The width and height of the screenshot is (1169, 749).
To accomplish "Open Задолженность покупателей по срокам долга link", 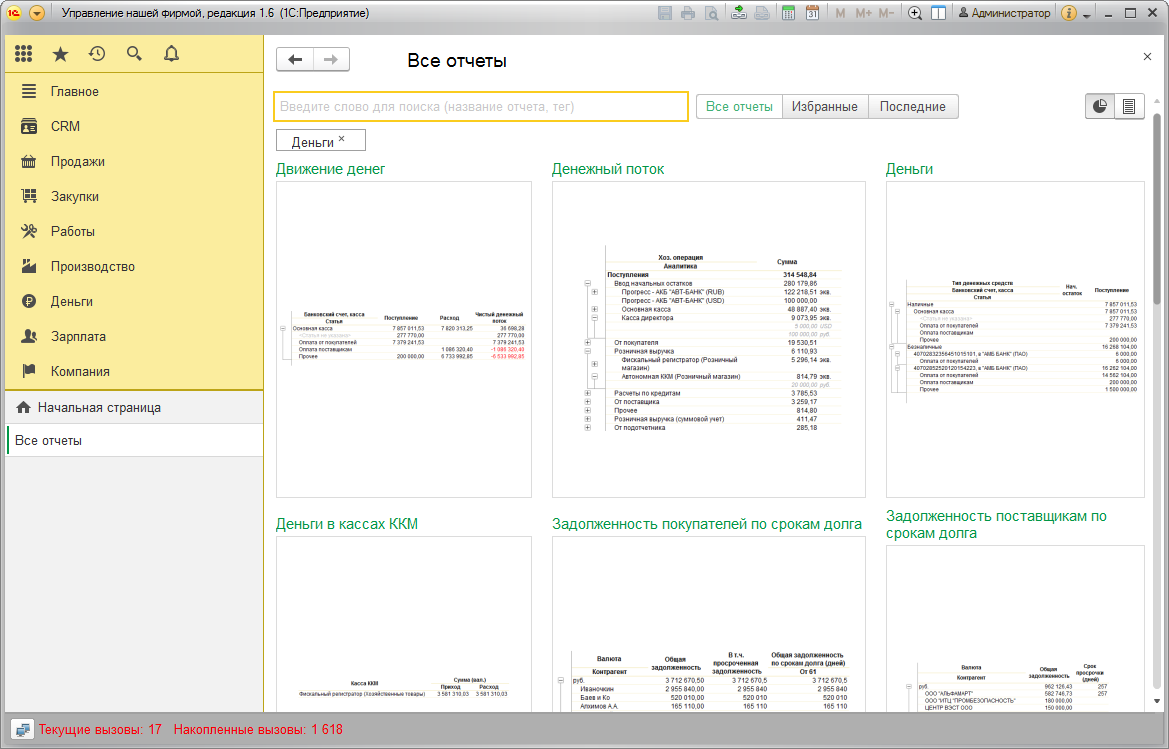I will click(707, 524).
